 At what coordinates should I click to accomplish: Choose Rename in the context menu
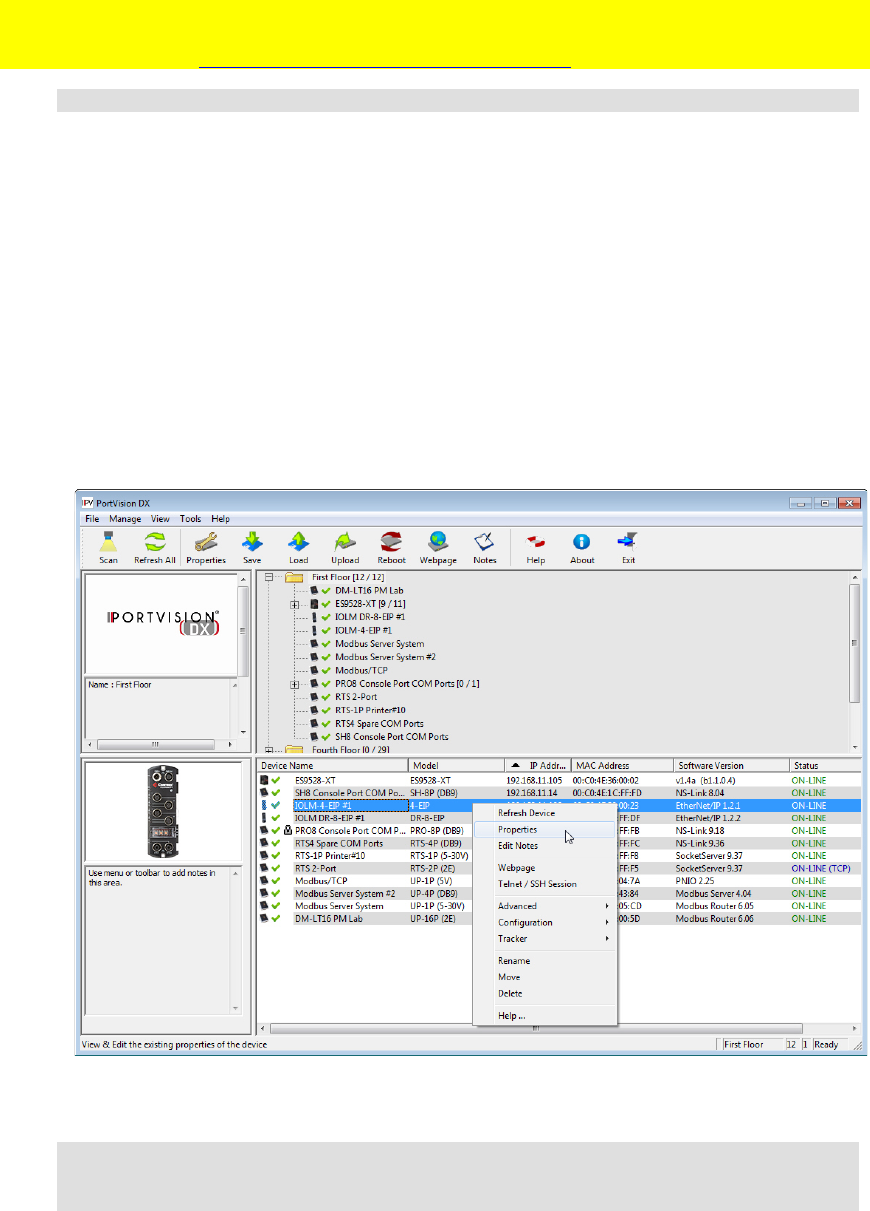(x=545, y=961)
